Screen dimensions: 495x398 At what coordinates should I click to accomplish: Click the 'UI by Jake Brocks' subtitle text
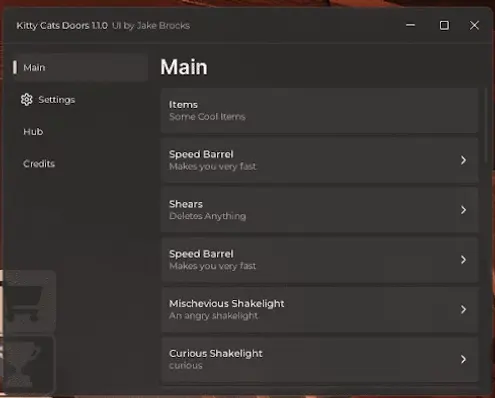[151, 26]
